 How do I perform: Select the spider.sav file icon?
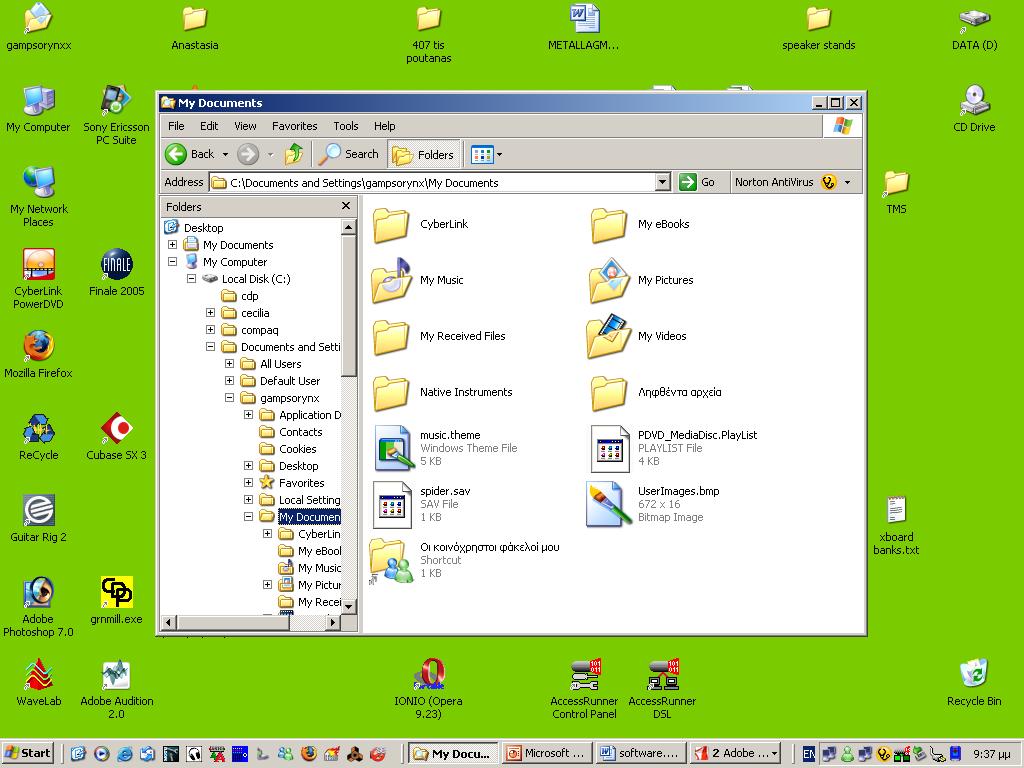[392, 504]
